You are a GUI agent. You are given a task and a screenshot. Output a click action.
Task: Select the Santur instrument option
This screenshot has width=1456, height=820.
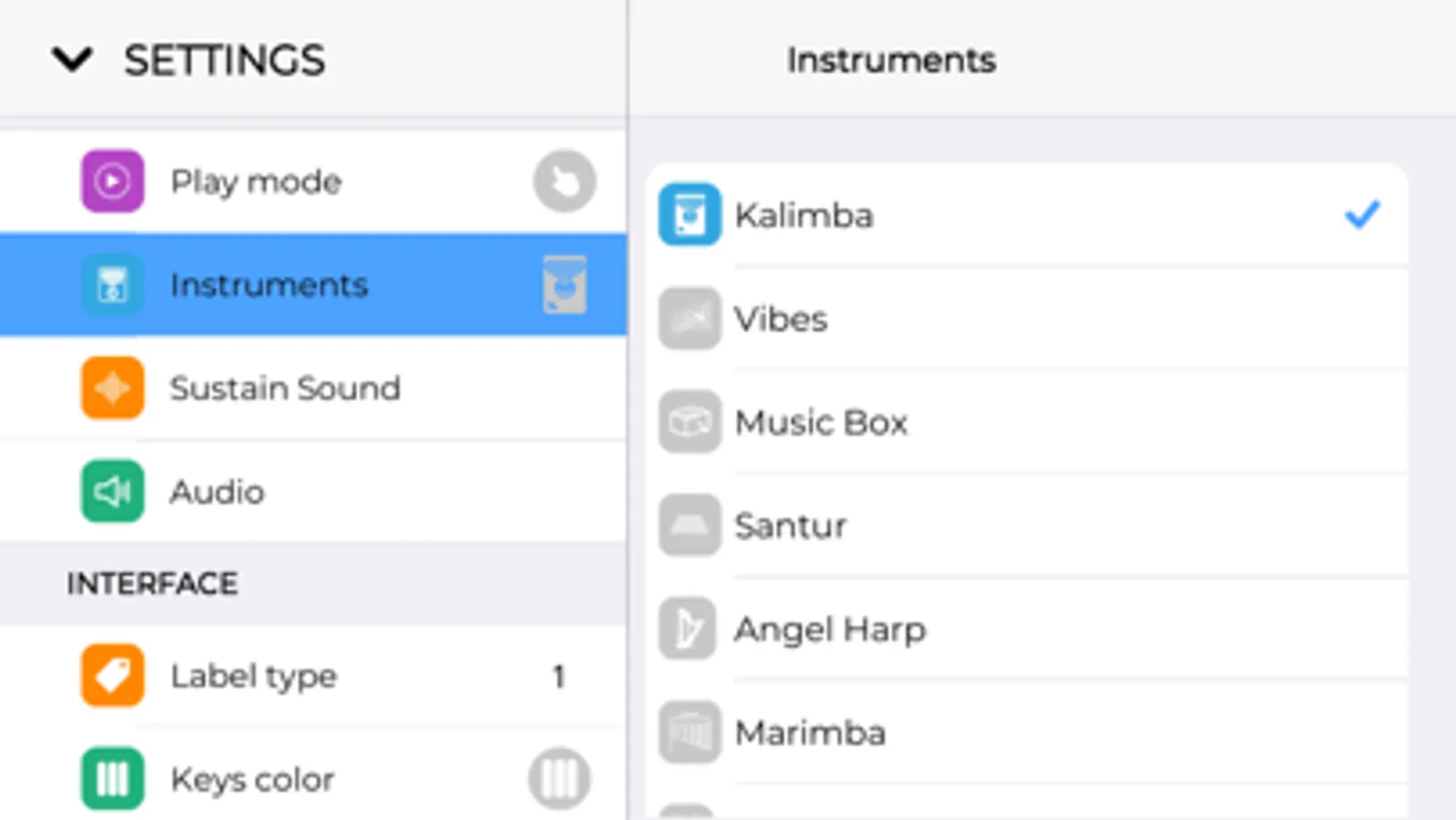790,526
